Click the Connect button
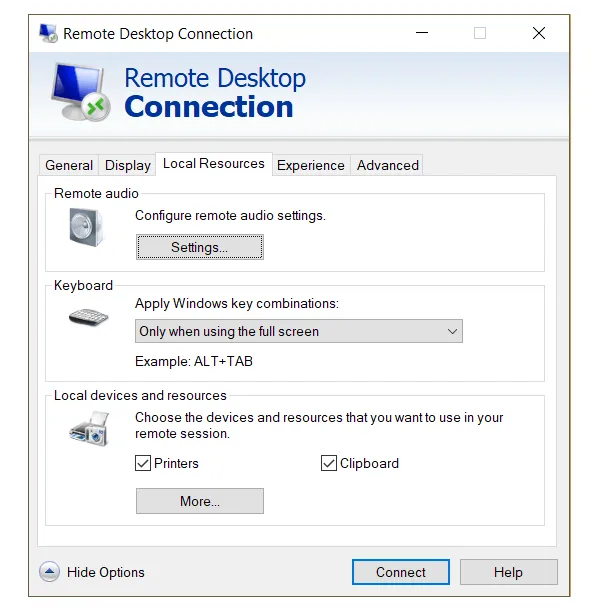This screenshot has width=609, height=615. click(401, 572)
